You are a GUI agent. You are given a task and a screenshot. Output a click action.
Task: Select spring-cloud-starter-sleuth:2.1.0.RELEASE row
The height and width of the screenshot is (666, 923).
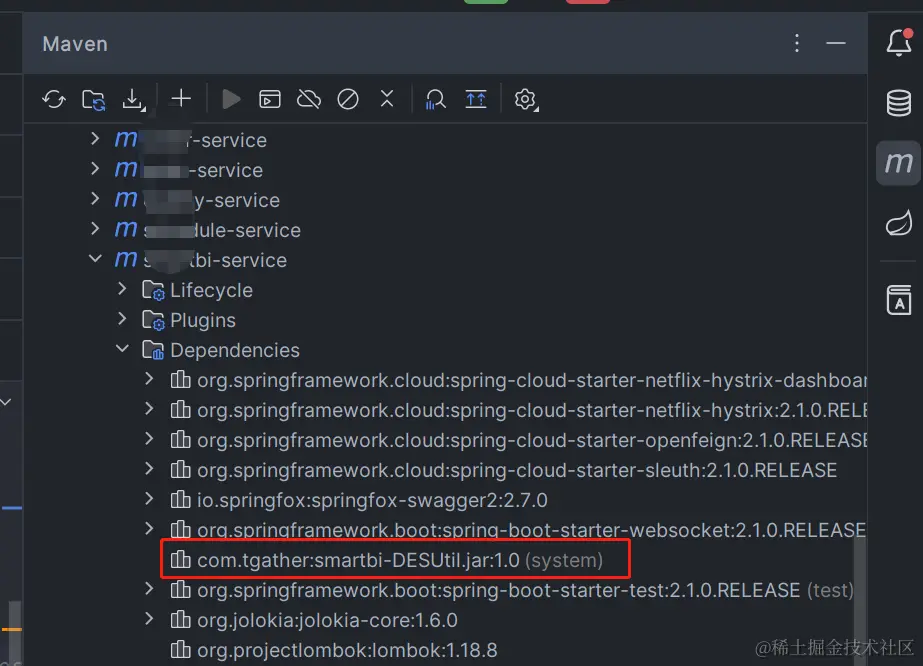[x=503, y=470]
